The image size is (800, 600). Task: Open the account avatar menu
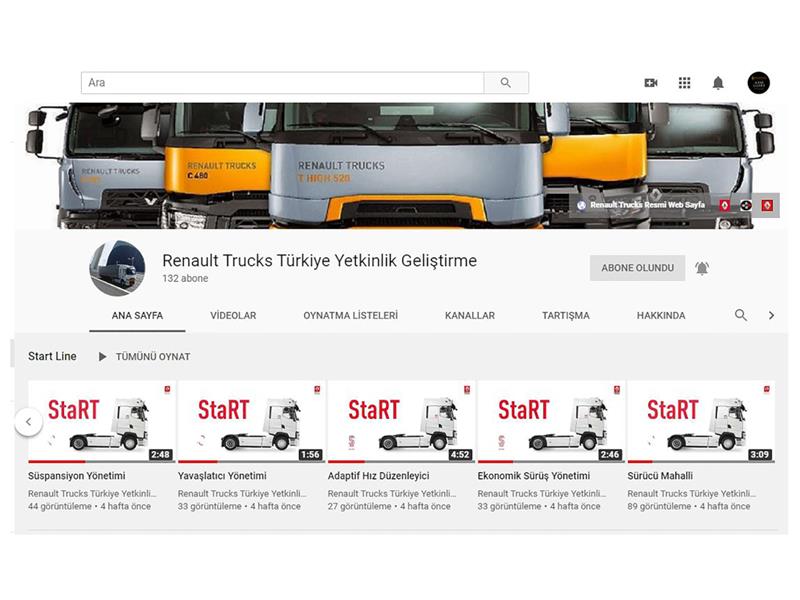758,83
